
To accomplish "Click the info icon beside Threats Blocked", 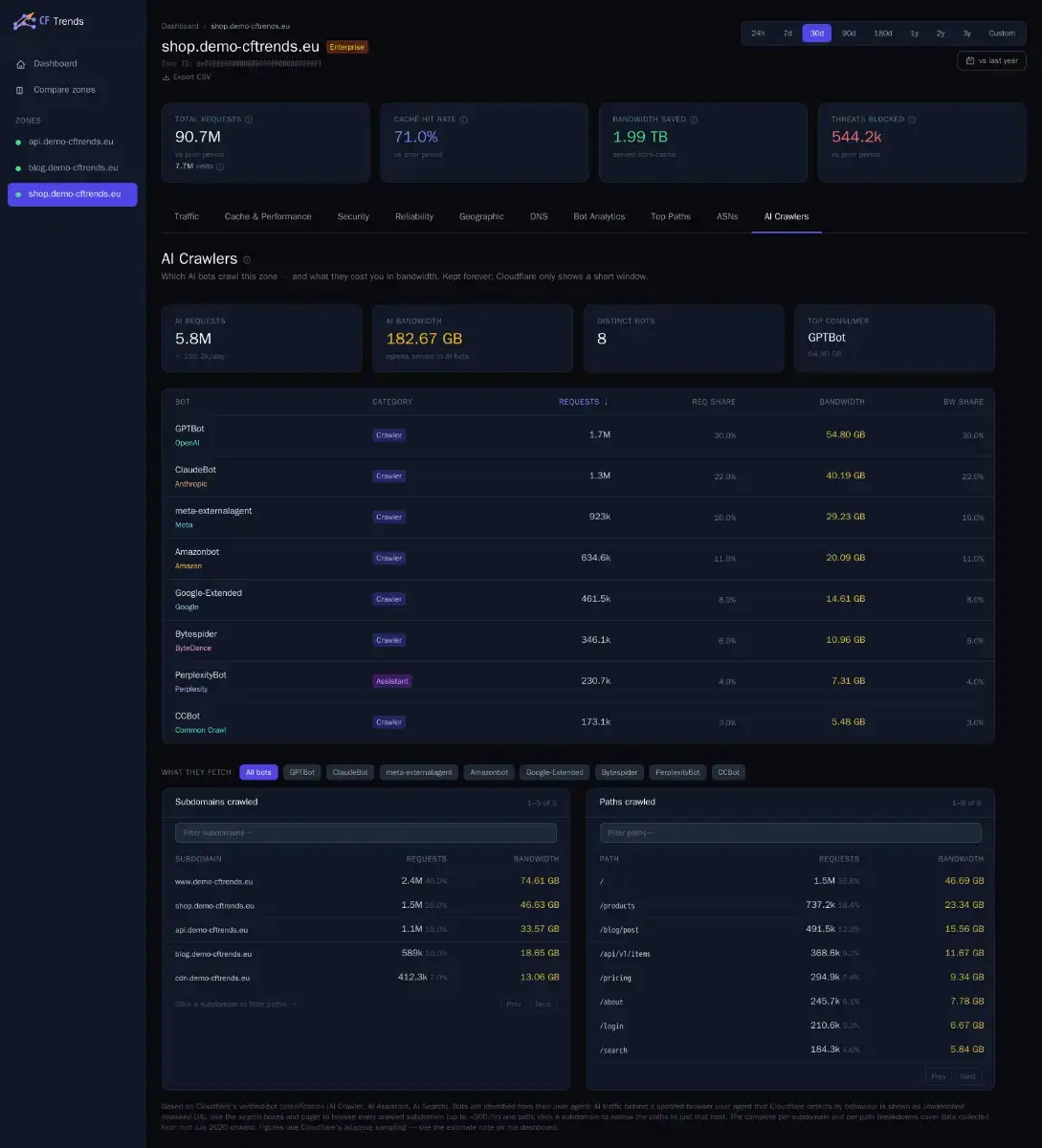I will pos(912,120).
